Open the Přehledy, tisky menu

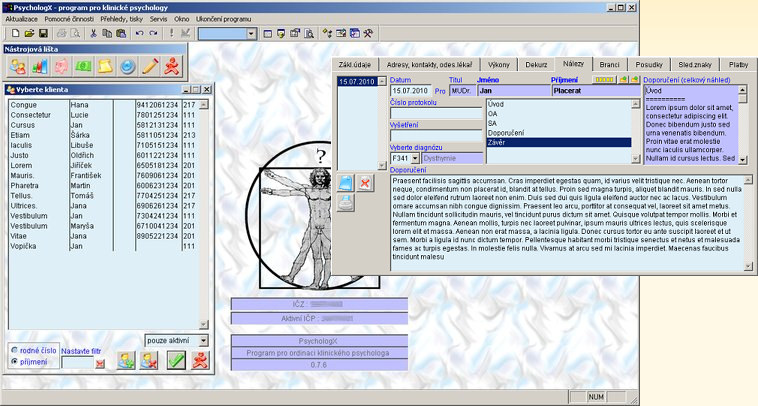(x=122, y=19)
